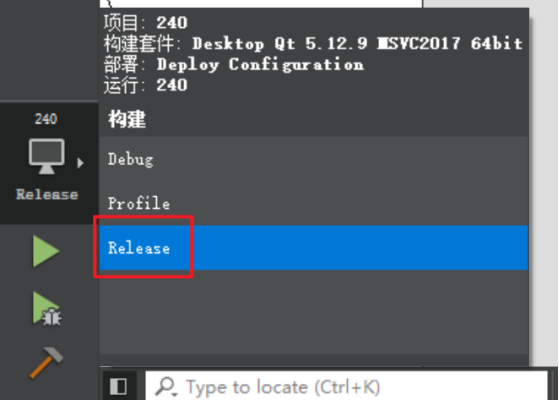Screen dimensions: 559x400
Task: Click the empty area below Release entry
Action: [x=314, y=312]
